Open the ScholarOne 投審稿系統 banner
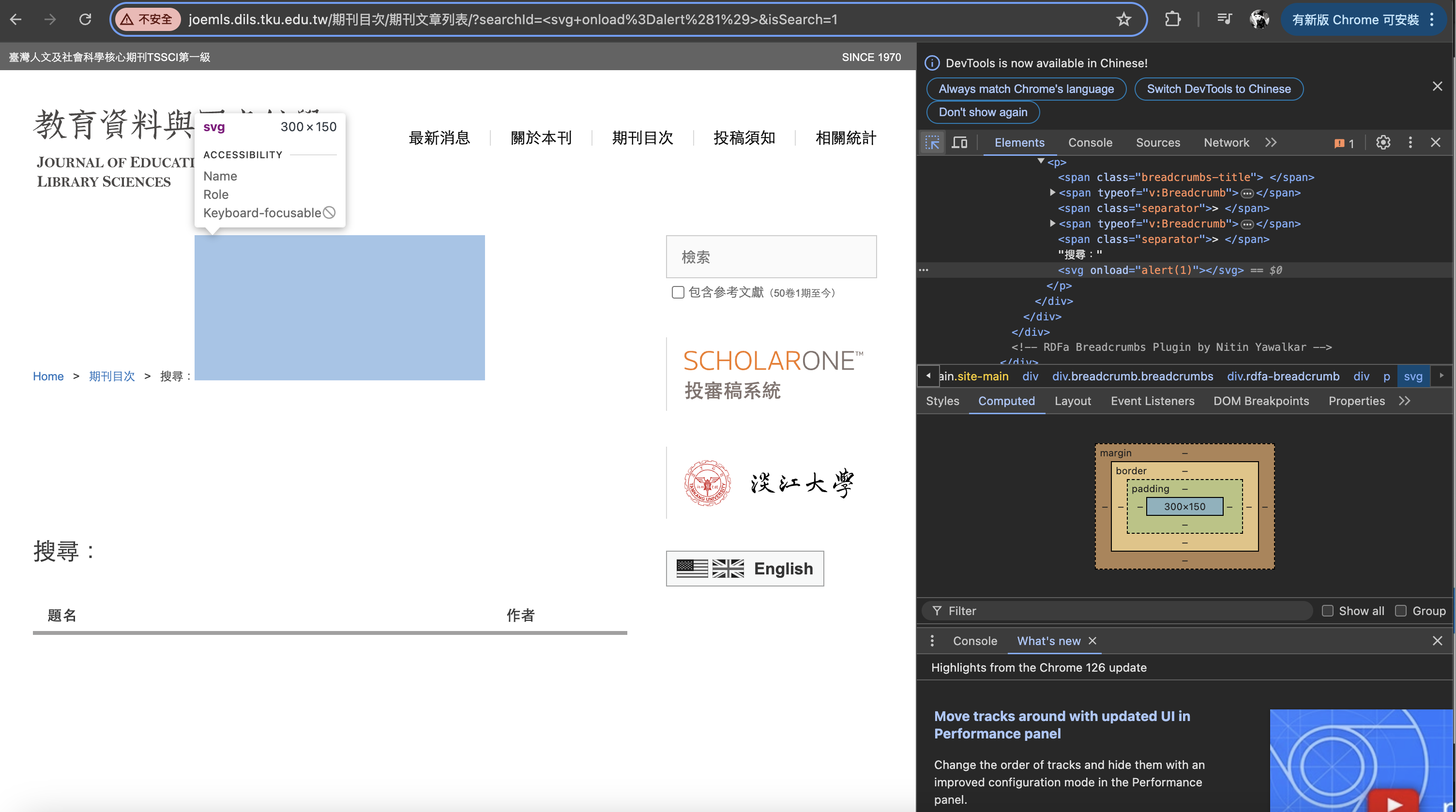The height and width of the screenshot is (812, 1456). [773, 374]
